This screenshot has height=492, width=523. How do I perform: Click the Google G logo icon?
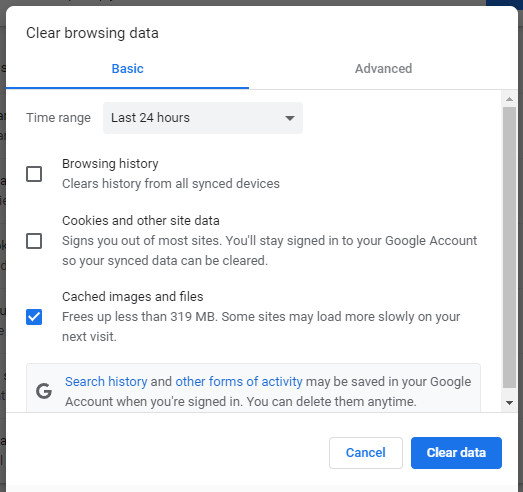(x=44, y=391)
